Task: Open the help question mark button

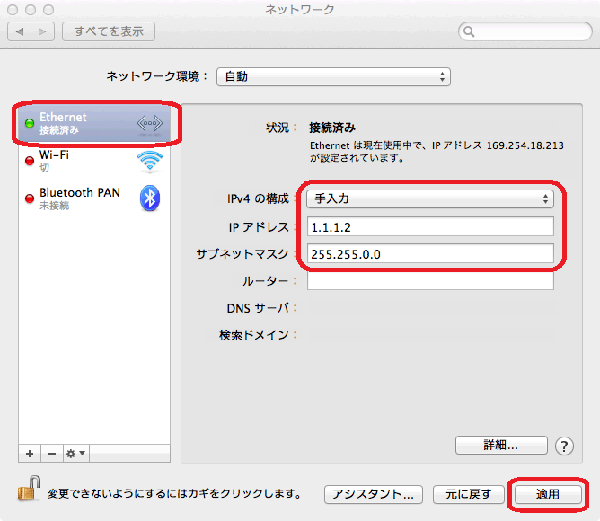Action: [564, 446]
